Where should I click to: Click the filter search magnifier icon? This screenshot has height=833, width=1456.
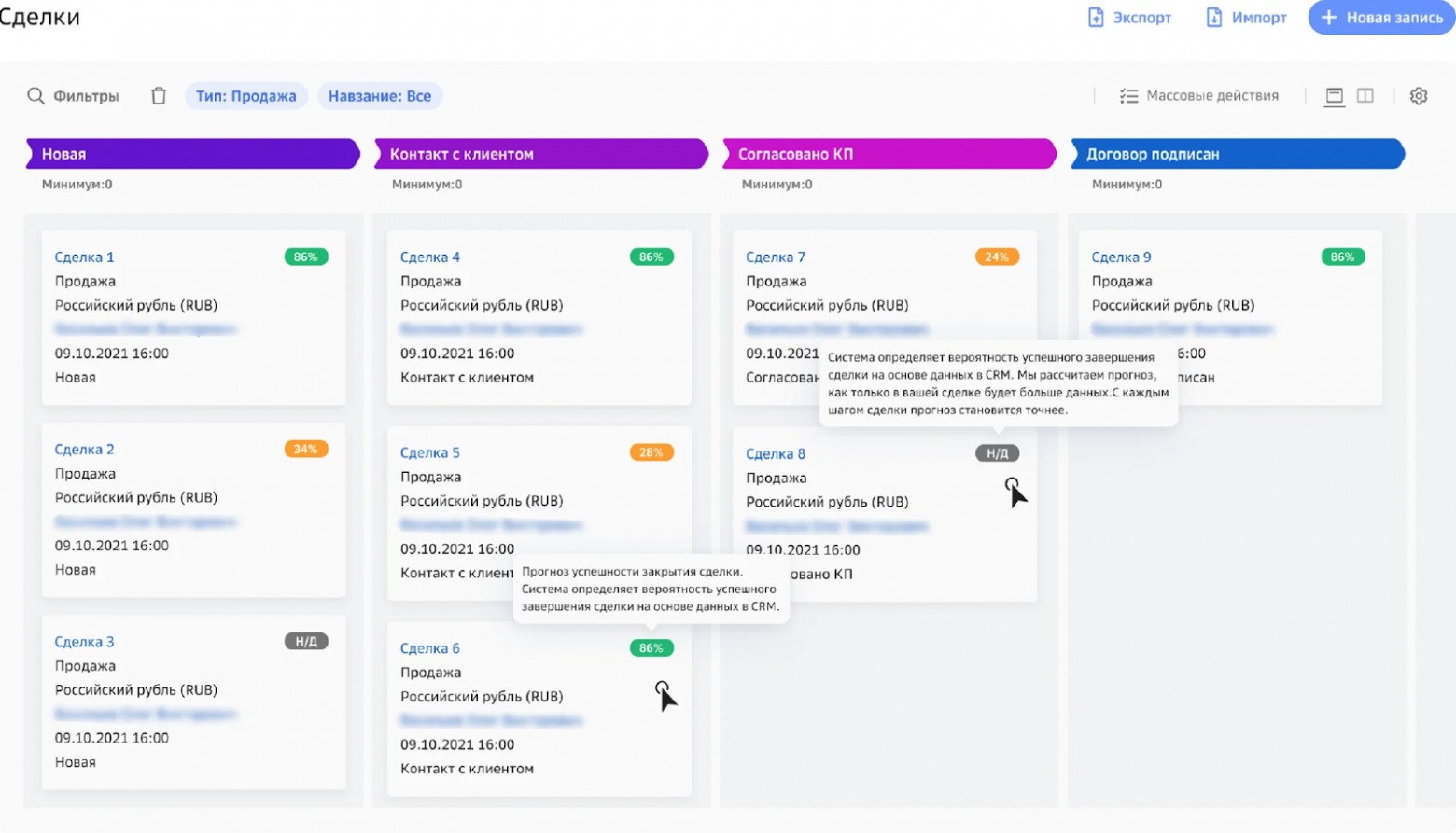point(35,96)
